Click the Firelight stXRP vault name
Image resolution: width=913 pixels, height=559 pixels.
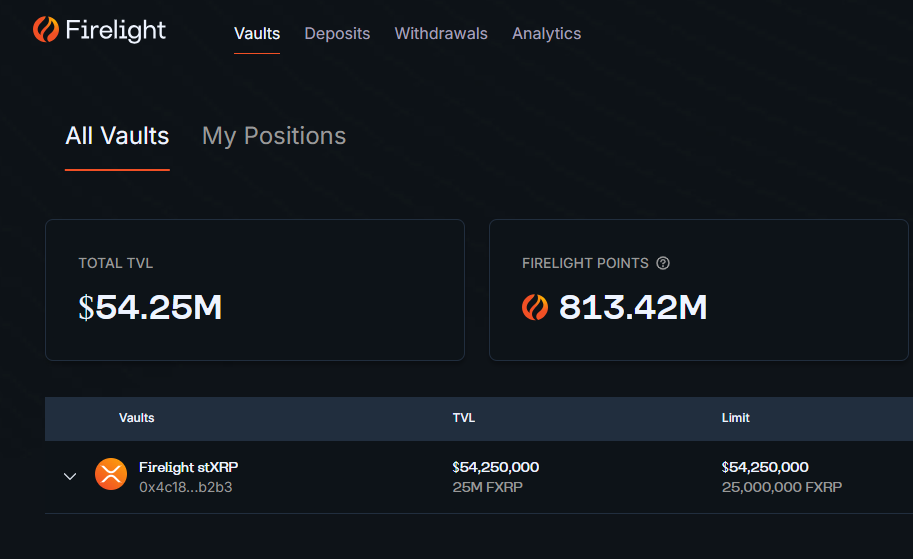pos(188,467)
